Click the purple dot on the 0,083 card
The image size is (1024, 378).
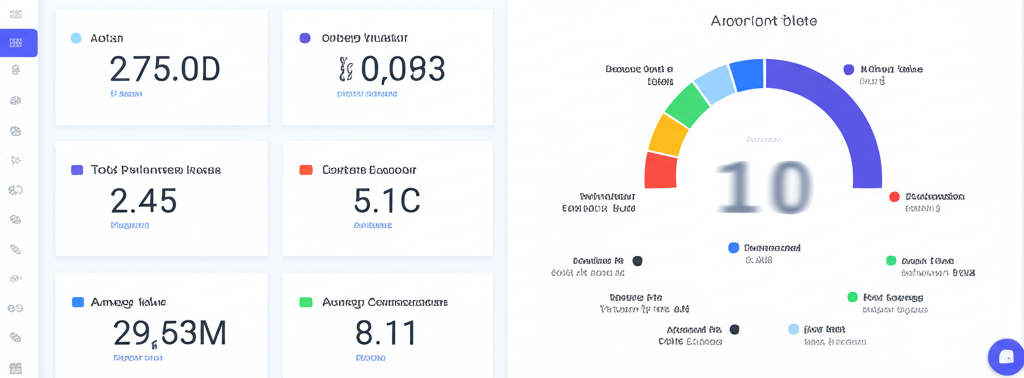click(x=304, y=38)
